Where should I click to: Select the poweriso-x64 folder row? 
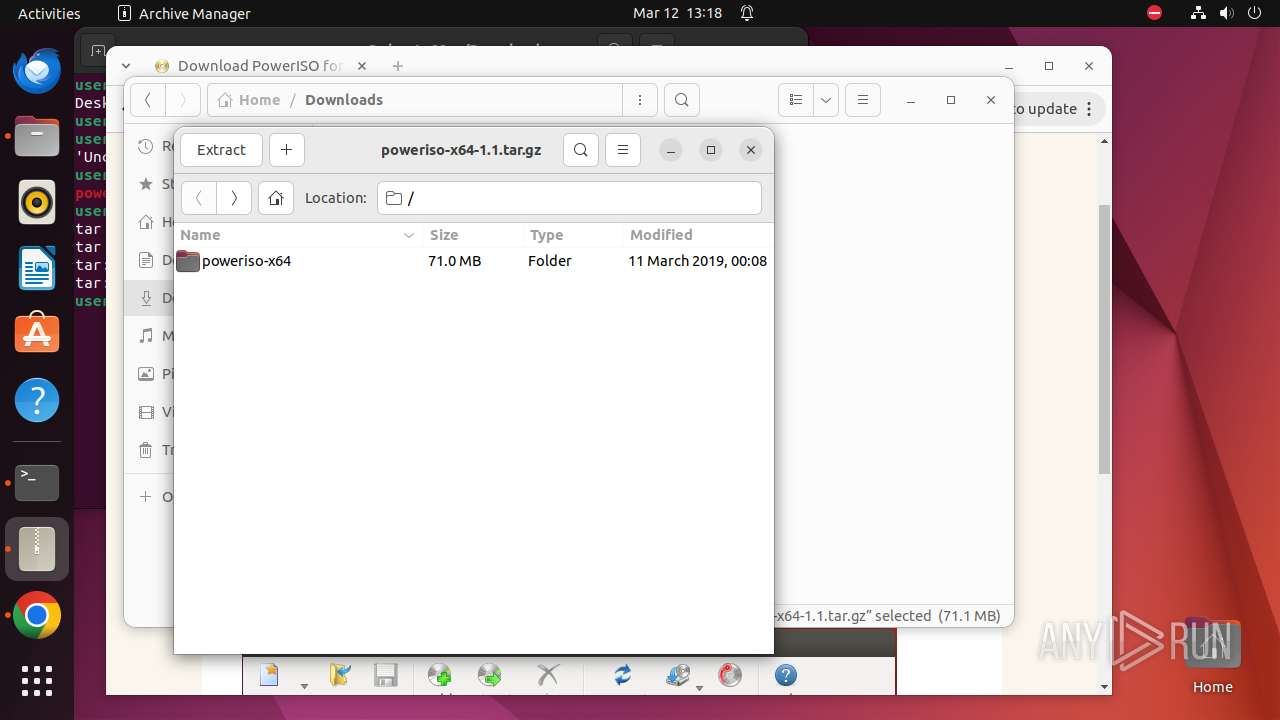[473, 261]
